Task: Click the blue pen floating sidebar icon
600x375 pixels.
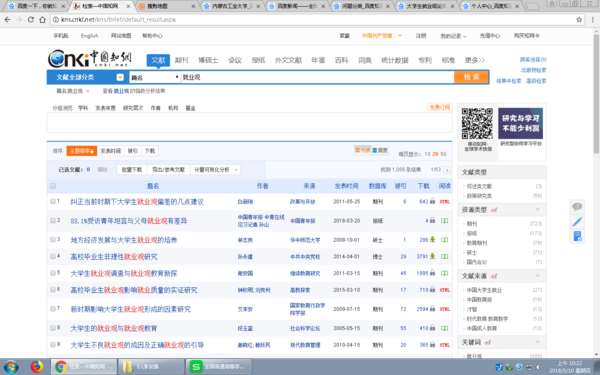Action: pyautogui.click(x=577, y=222)
